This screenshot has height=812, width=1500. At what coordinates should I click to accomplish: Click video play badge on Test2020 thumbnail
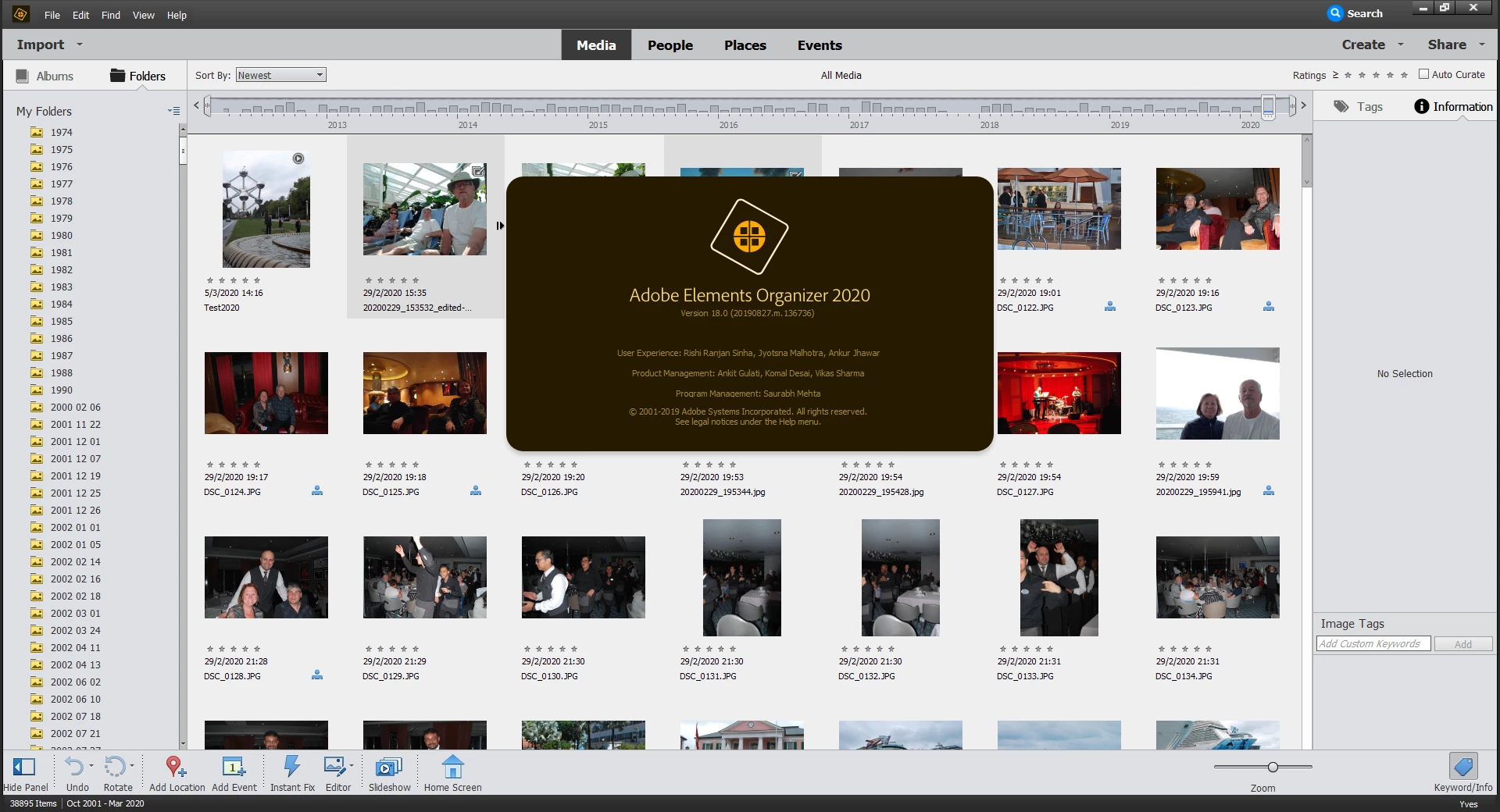coord(298,158)
